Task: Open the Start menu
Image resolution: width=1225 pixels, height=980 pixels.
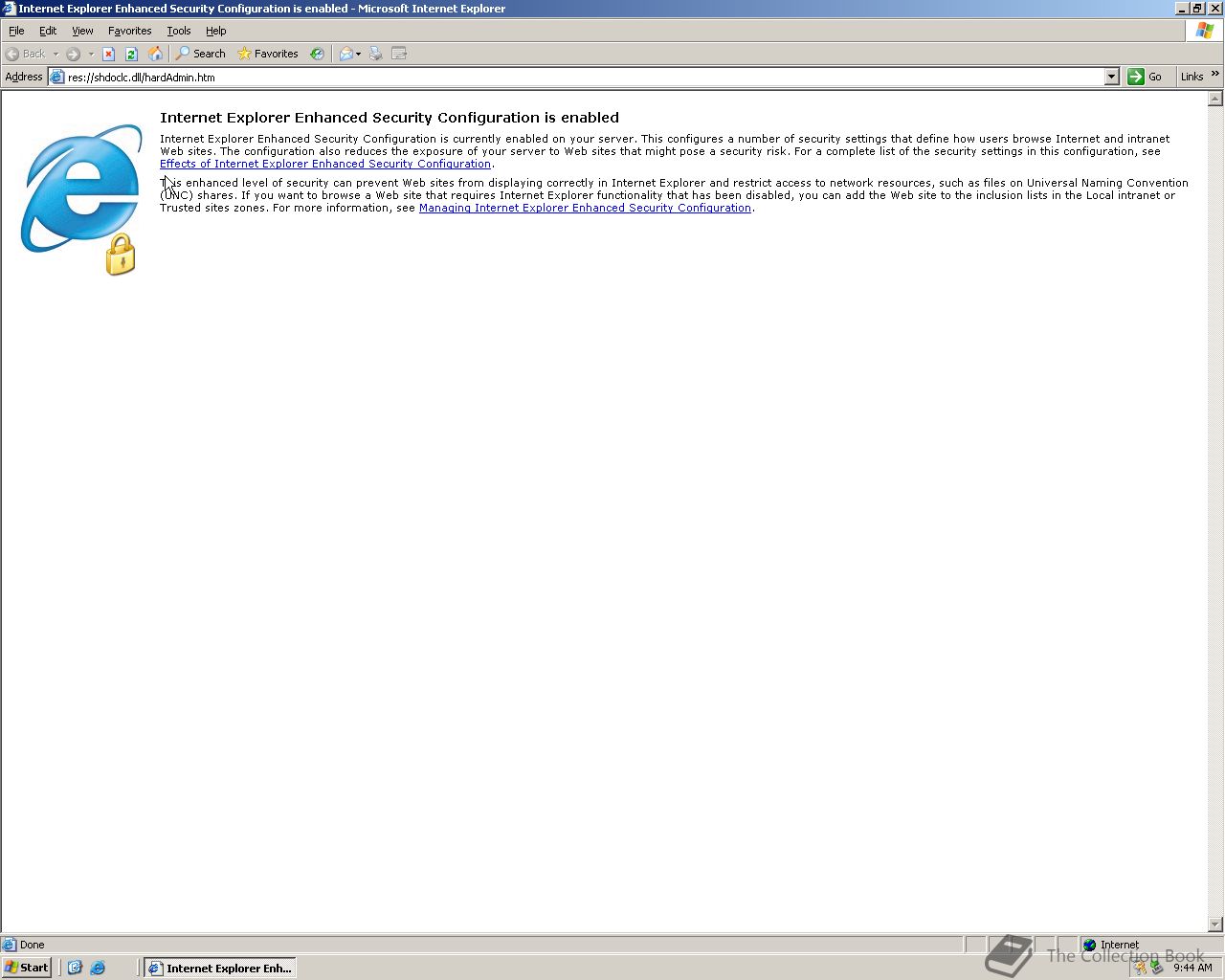Action: coord(27,968)
